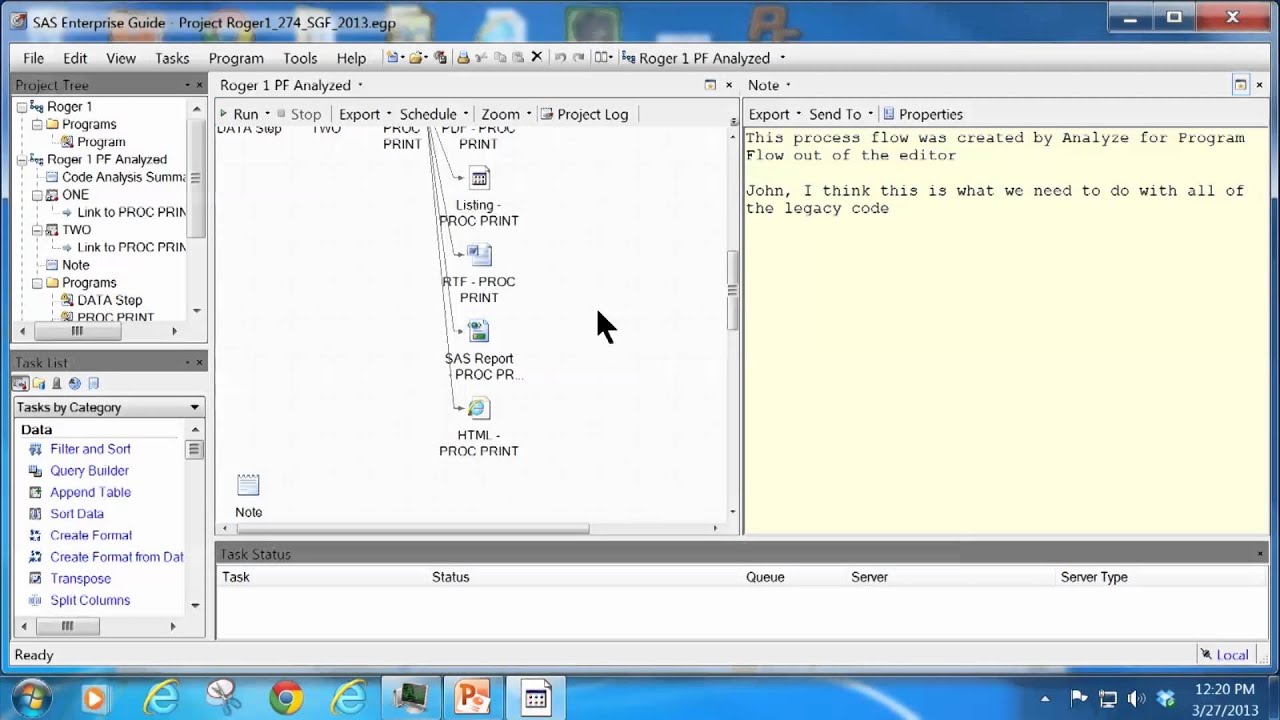Open the File menu

click(x=33, y=58)
